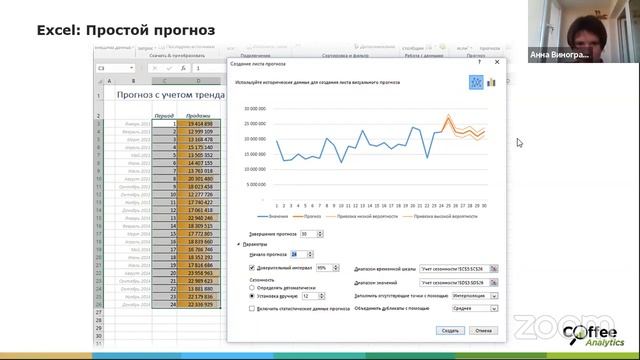Adjust the Начало прогноза spinner
The height and width of the screenshot is (360, 640).
310,254
